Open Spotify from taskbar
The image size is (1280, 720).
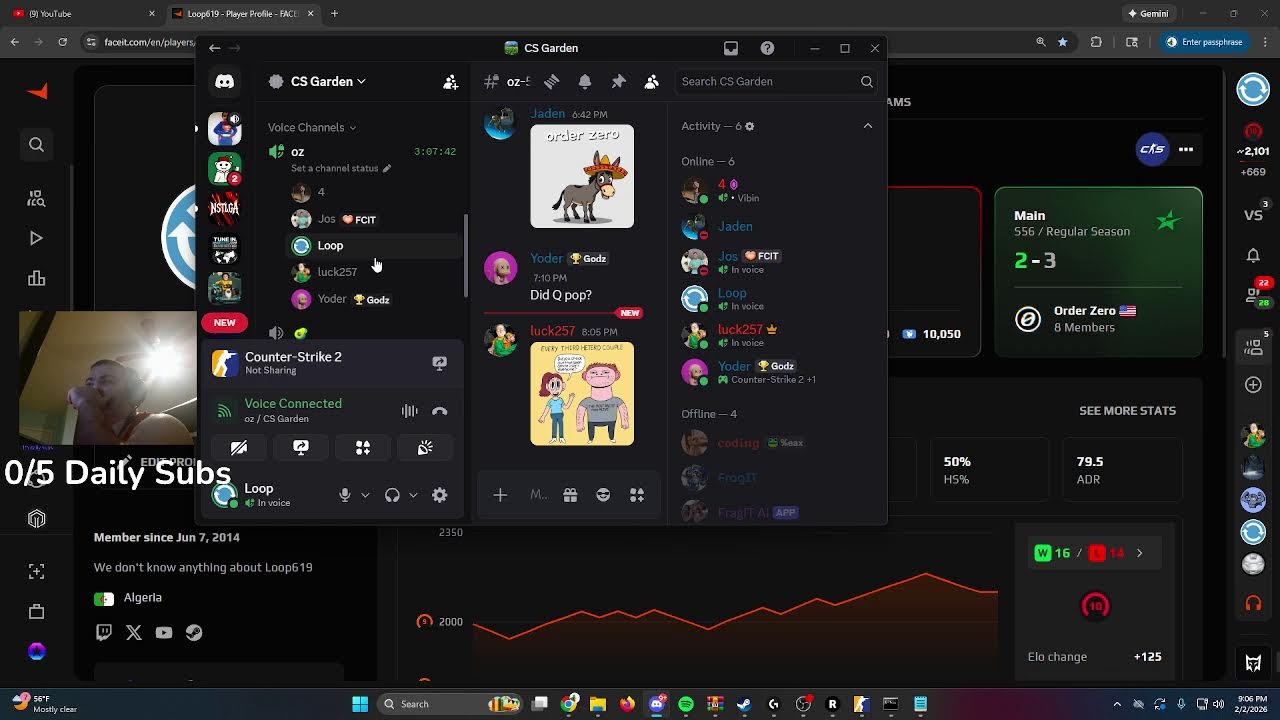pyautogui.click(x=686, y=704)
